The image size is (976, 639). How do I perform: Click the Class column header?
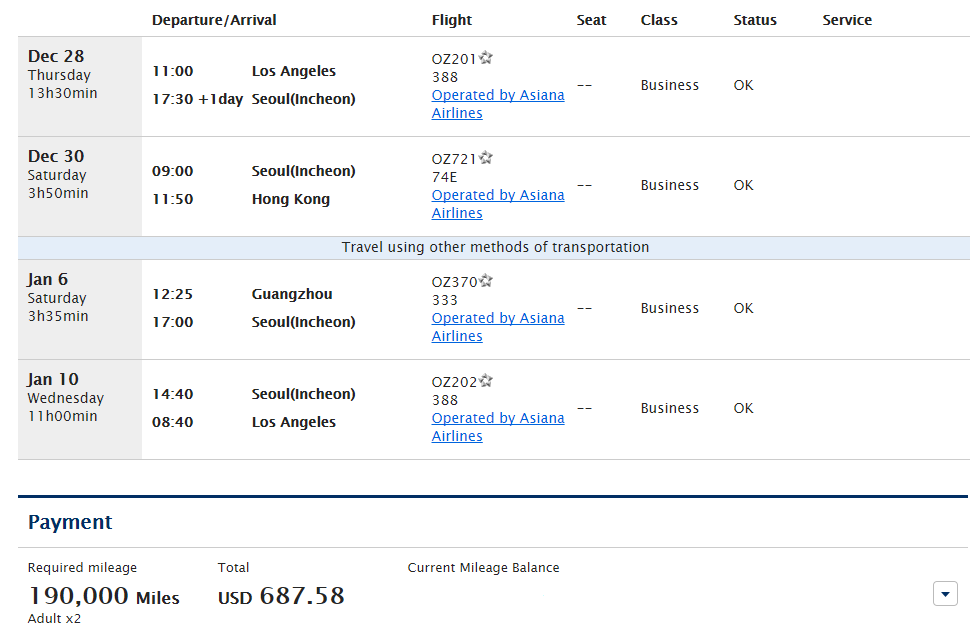(x=659, y=20)
